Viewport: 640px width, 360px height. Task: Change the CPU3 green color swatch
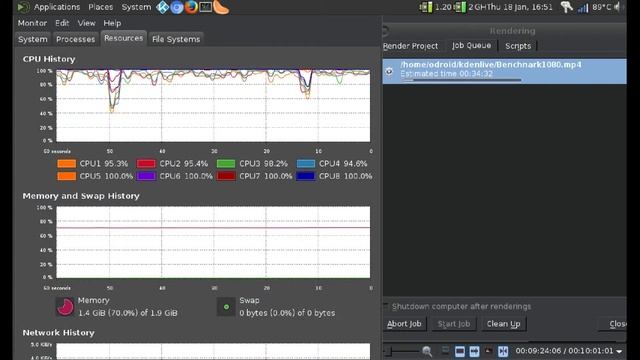226,164
